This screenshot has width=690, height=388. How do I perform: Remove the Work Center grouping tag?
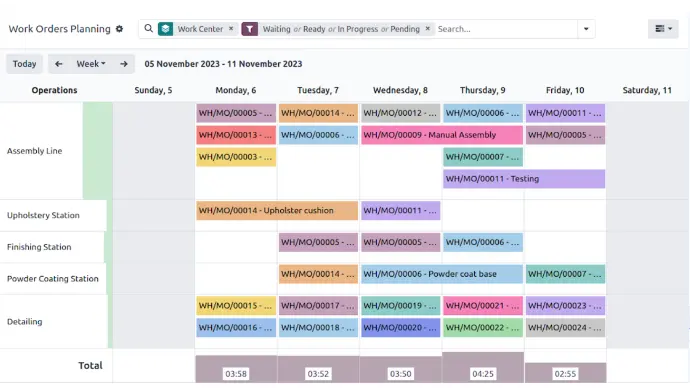[231, 29]
